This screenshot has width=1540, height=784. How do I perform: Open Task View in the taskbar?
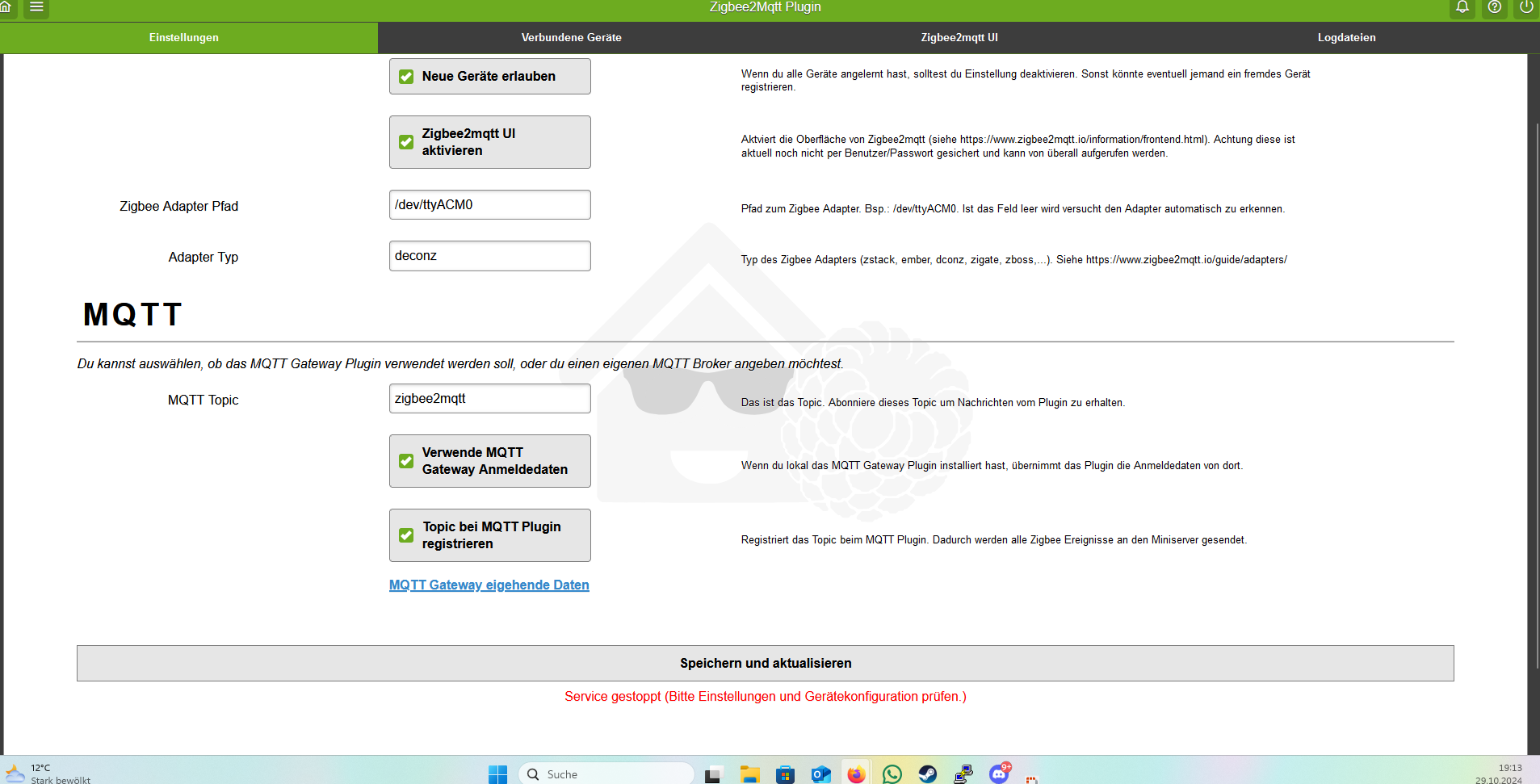(x=712, y=774)
